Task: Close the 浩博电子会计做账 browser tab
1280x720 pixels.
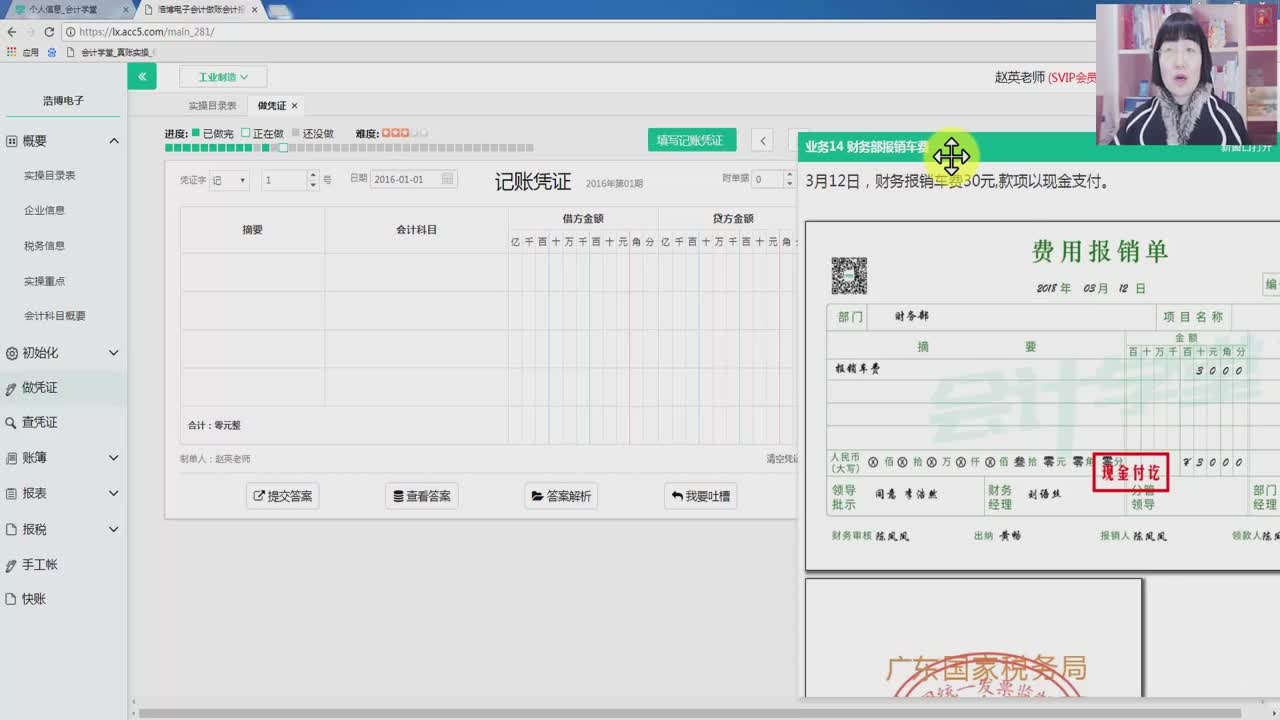Action: tap(254, 9)
